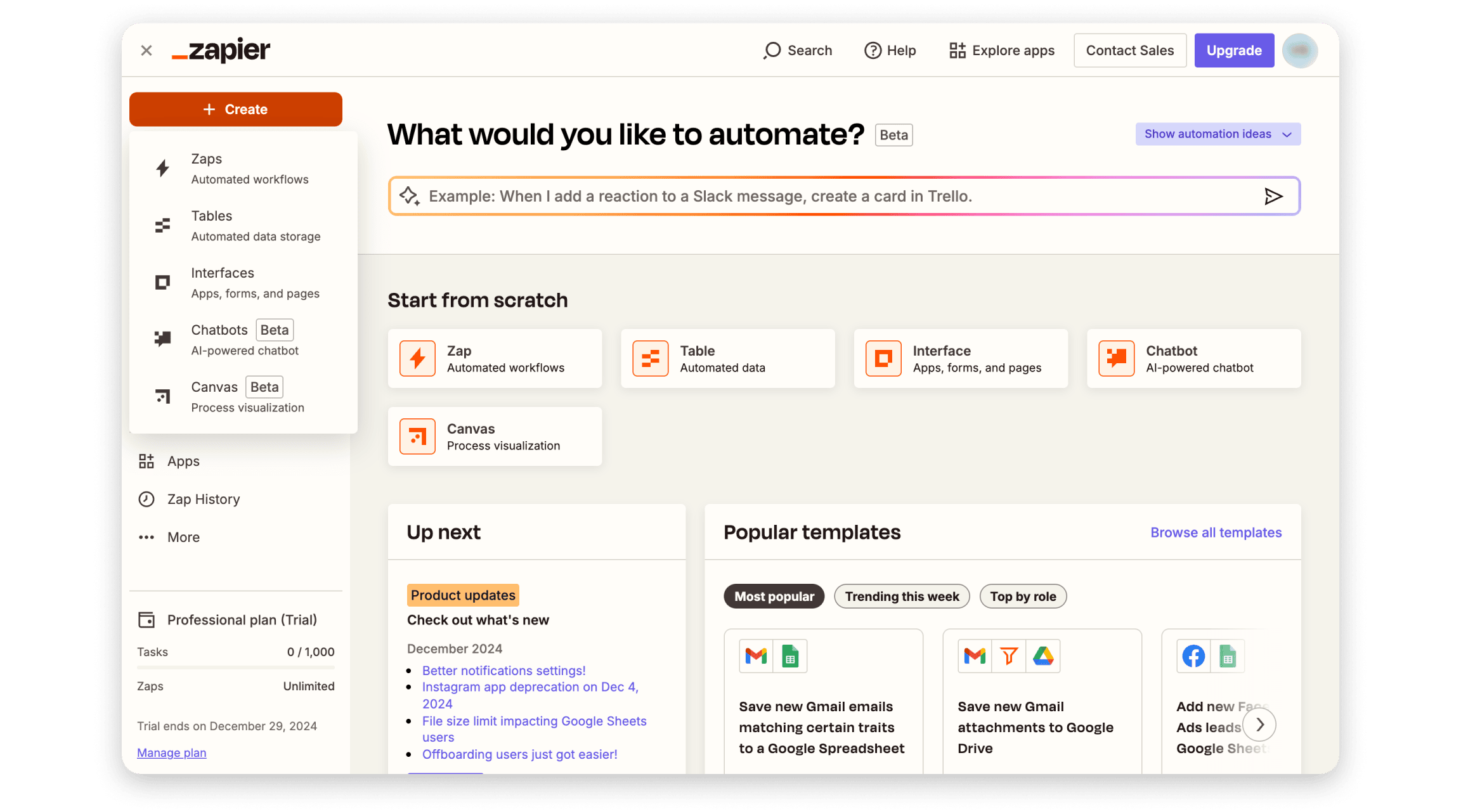Select Interfaces Apps, forms, and pages item

(x=243, y=282)
